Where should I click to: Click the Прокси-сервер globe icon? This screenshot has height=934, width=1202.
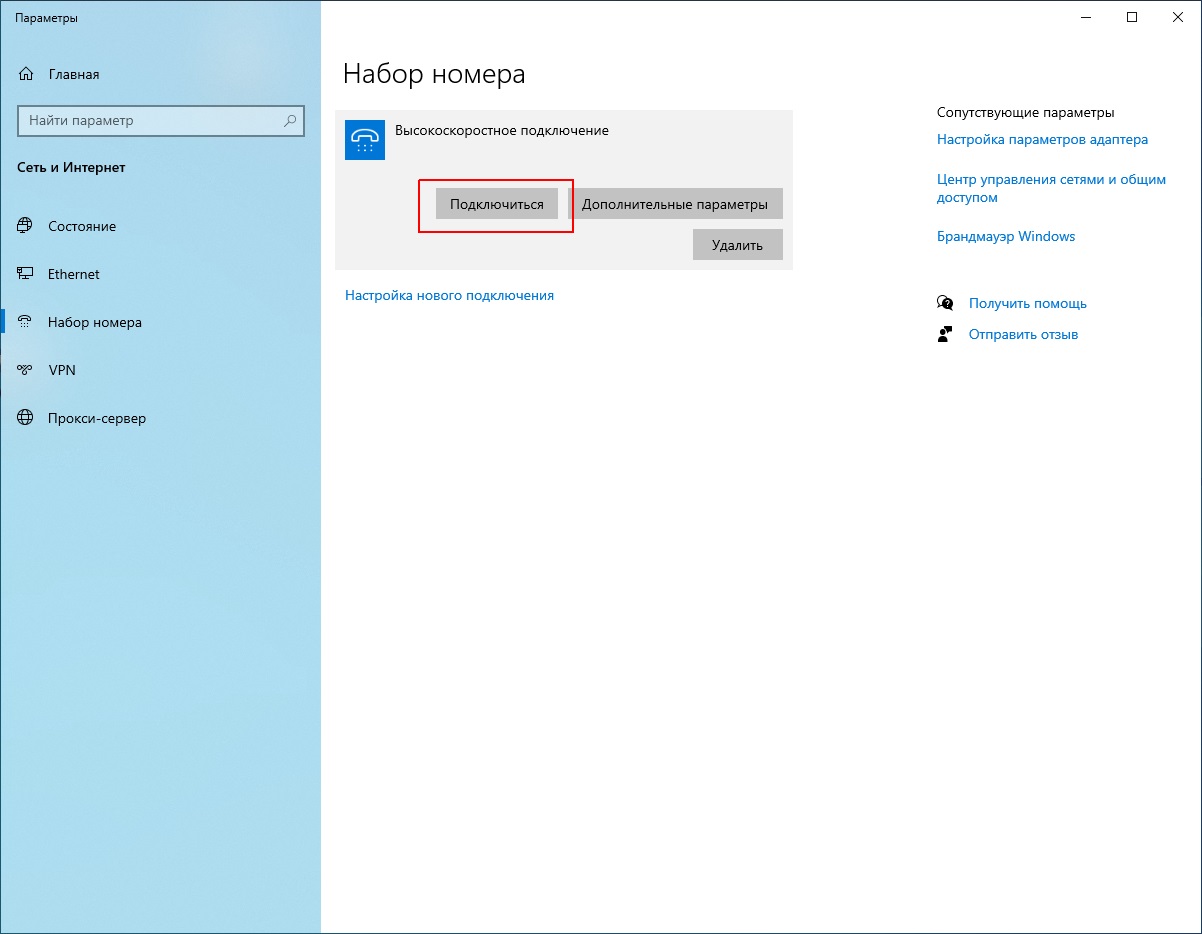[x=26, y=418]
